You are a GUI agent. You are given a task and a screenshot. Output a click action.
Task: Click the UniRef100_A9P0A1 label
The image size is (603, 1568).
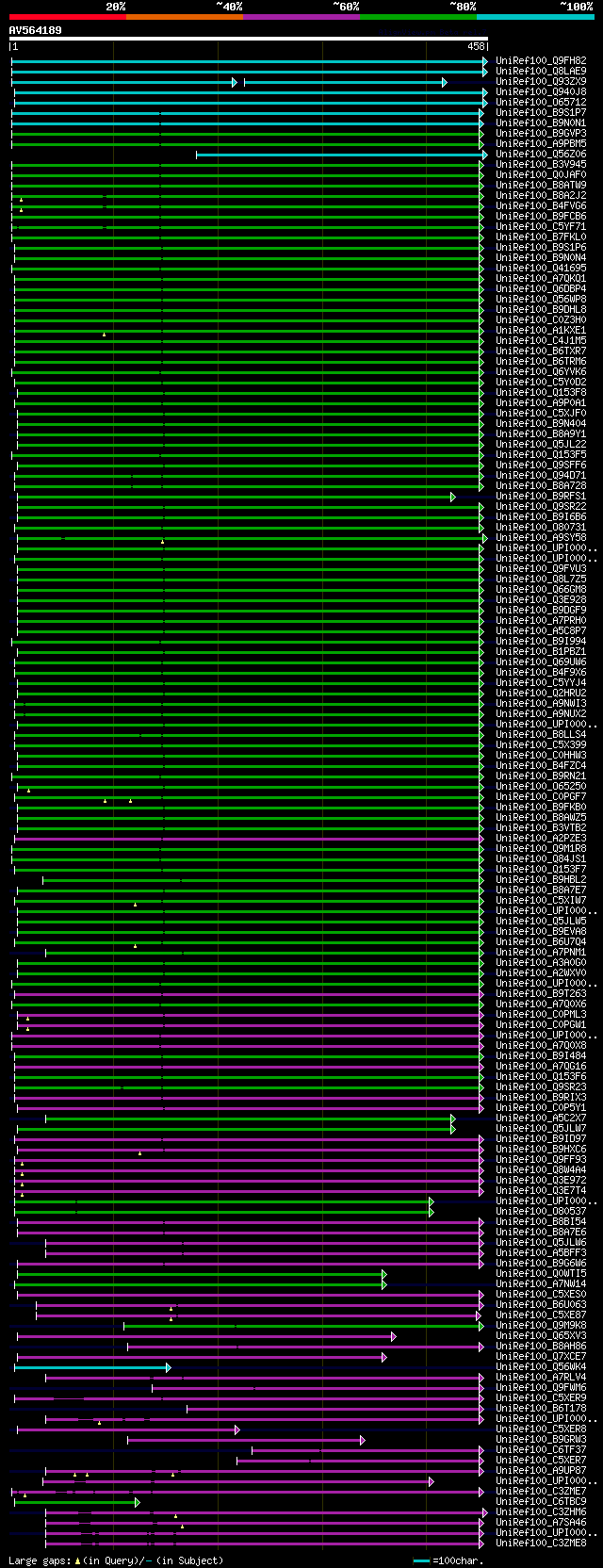(x=541, y=403)
